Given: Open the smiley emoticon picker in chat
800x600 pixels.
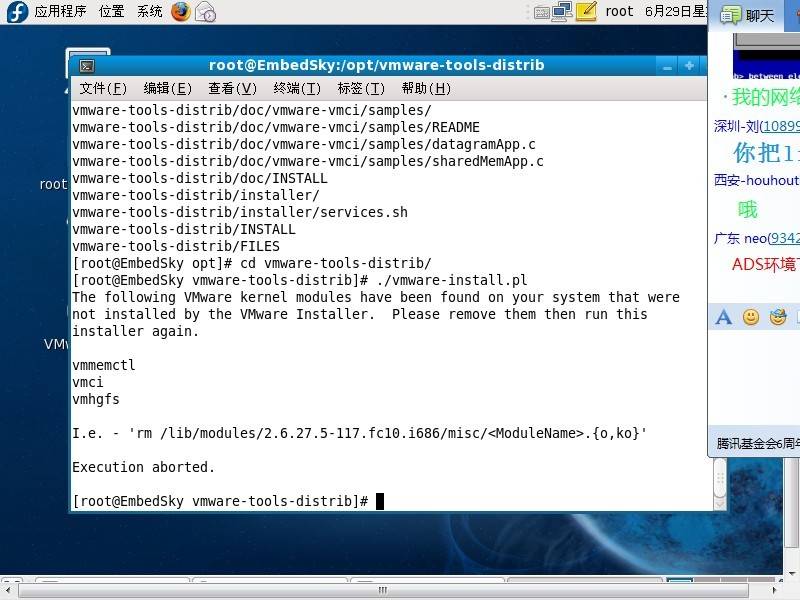Looking at the screenshot, I should [751, 318].
